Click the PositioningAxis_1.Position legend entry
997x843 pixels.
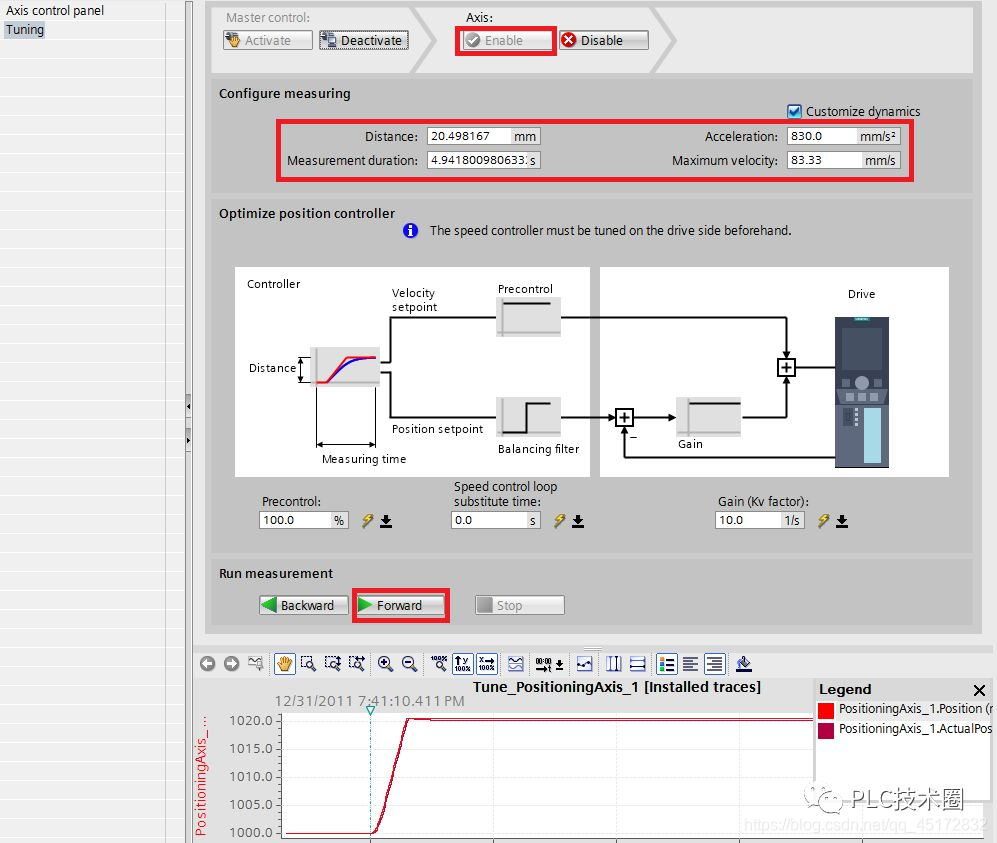pos(915,709)
